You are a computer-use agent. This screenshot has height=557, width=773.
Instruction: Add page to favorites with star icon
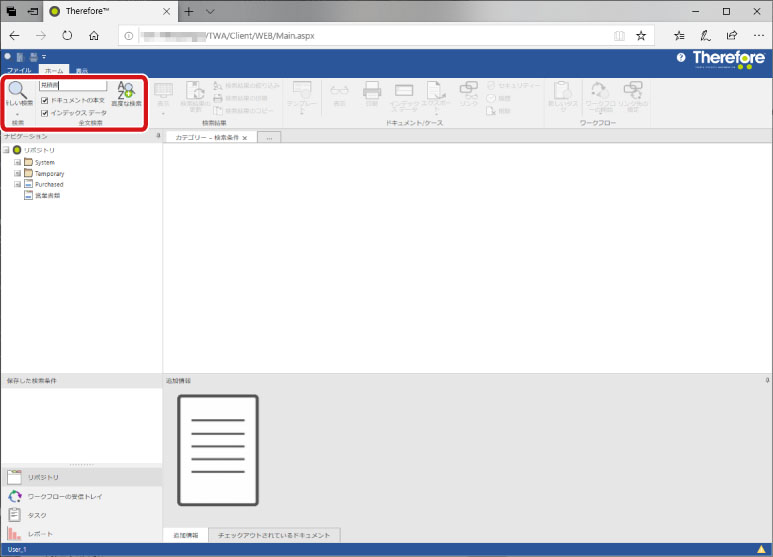[x=641, y=35]
